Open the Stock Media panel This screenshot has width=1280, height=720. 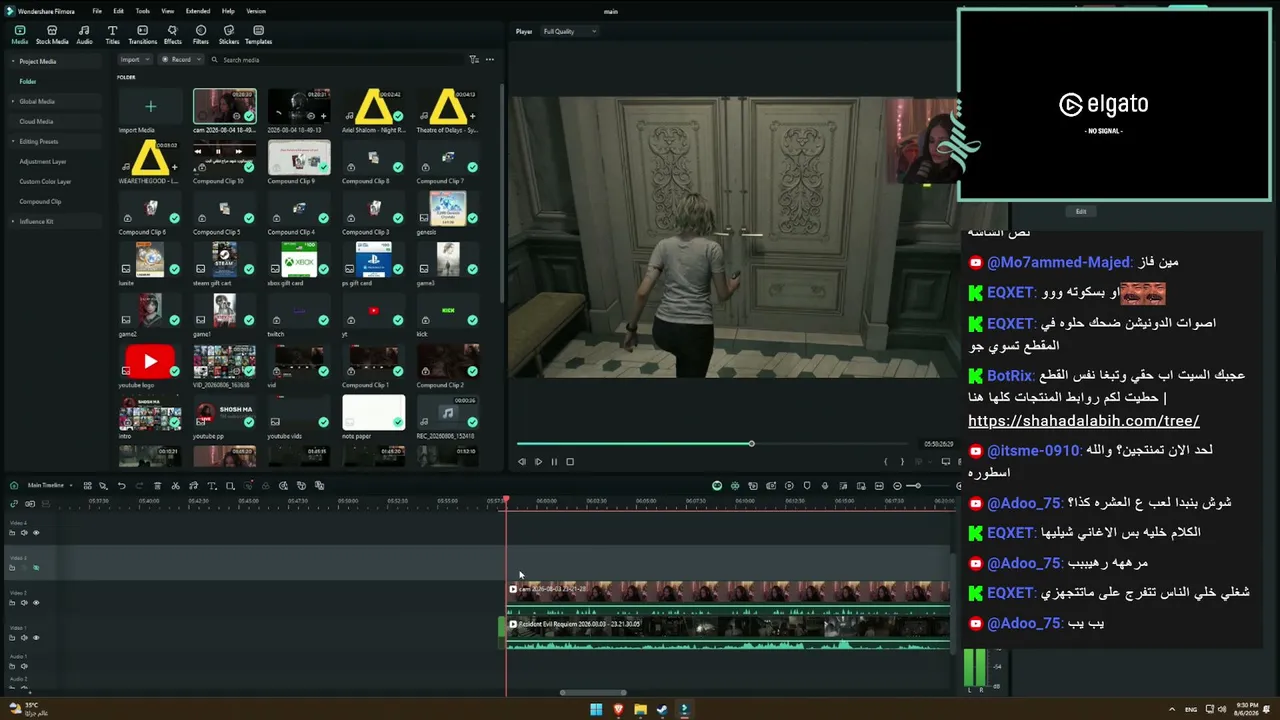click(52, 35)
